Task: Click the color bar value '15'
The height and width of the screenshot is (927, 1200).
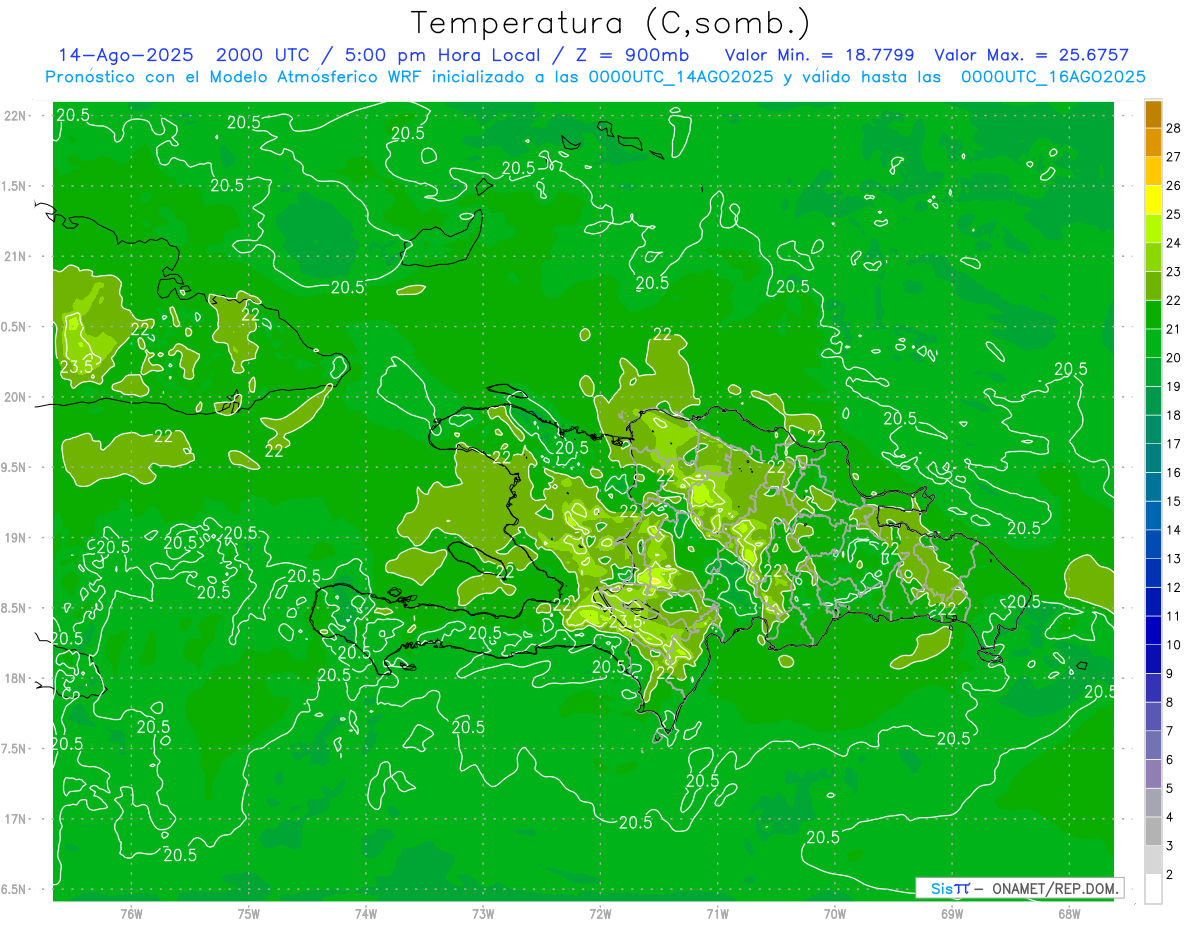Action: (1174, 501)
